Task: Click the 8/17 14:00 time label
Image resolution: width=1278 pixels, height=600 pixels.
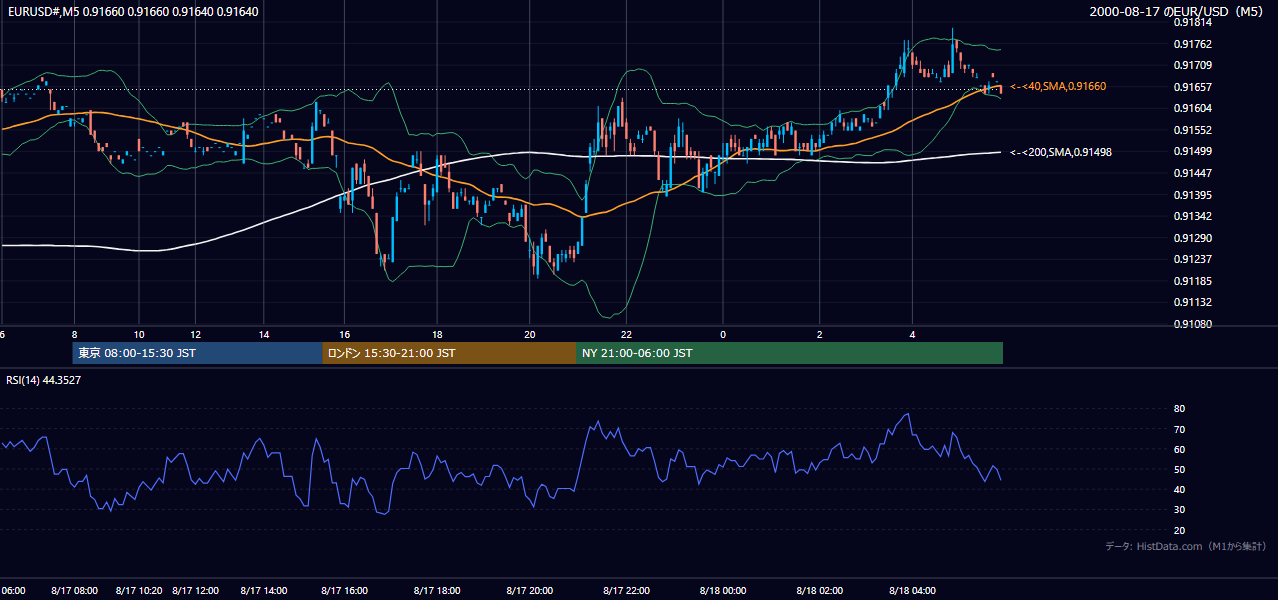Action: (x=264, y=591)
